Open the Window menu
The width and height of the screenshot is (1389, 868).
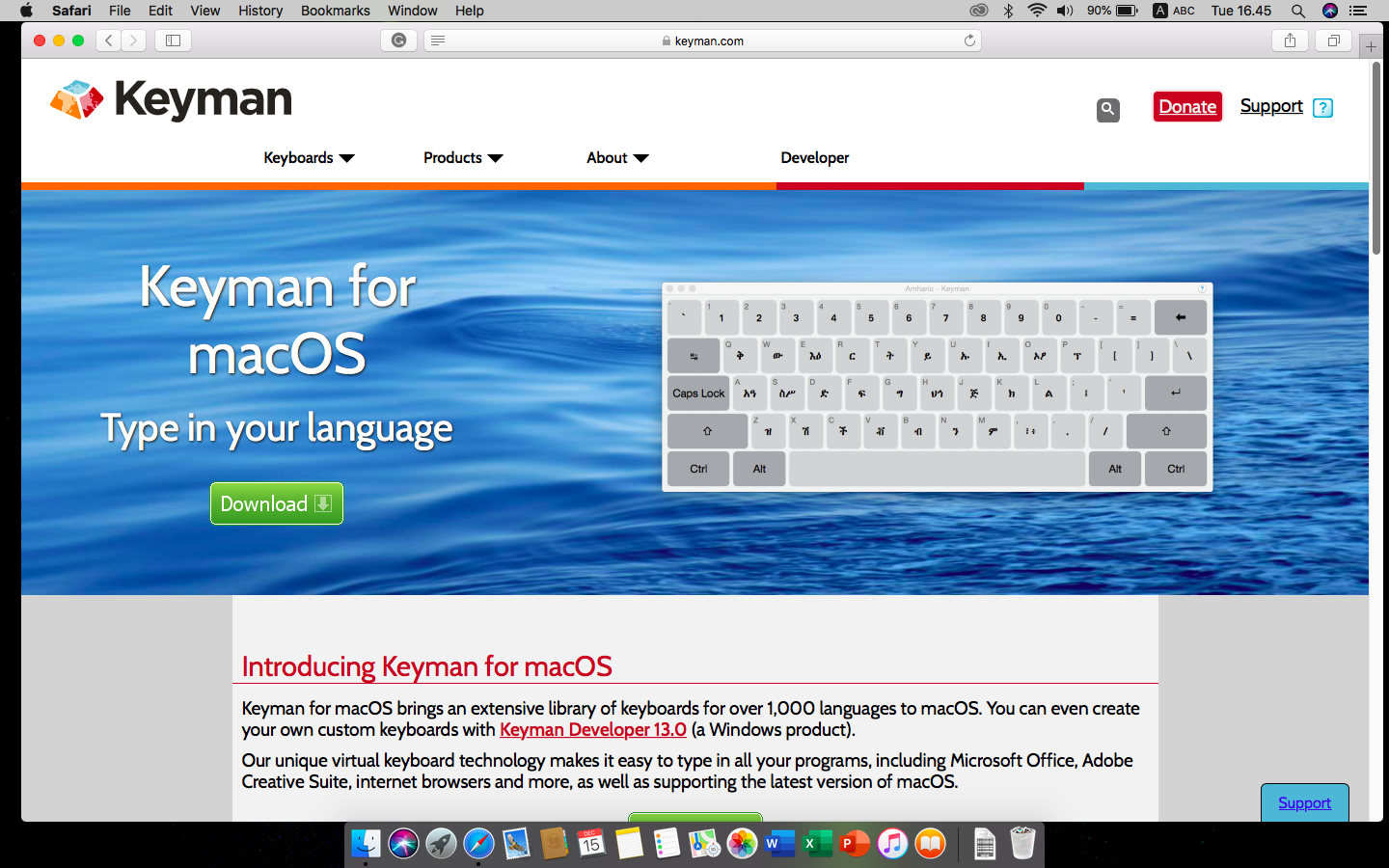pos(413,11)
